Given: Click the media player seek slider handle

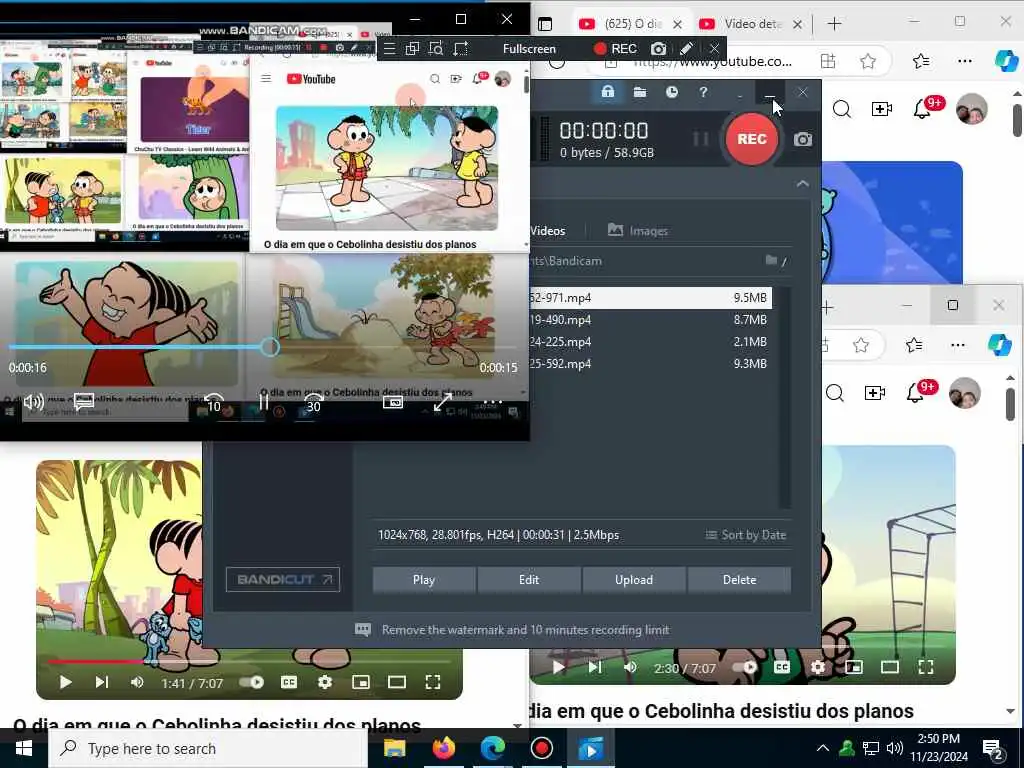Looking at the screenshot, I should coord(270,347).
